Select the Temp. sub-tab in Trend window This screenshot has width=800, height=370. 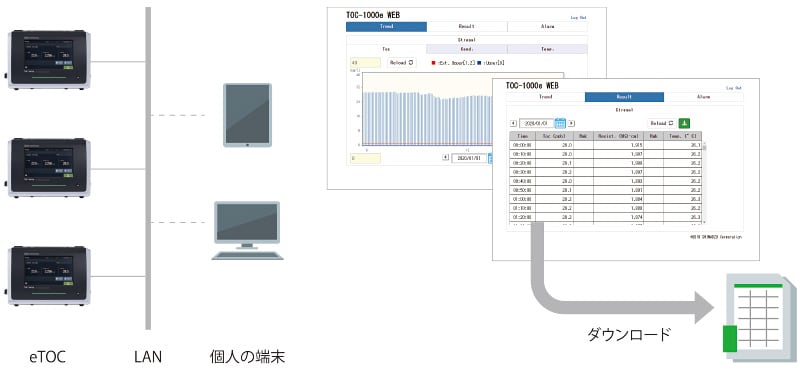(547, 49)
